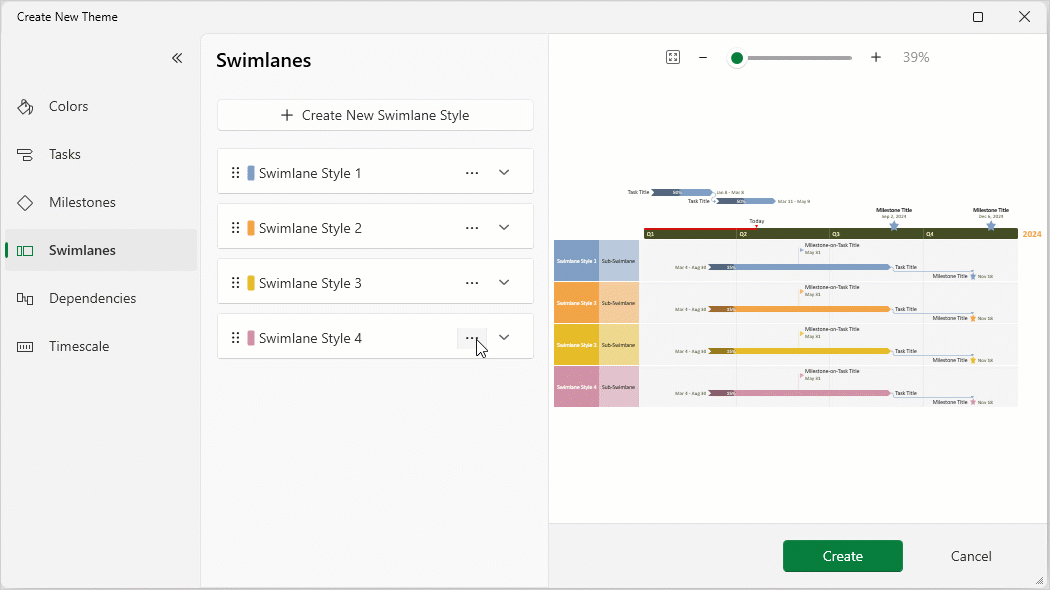Open more options for Swimlane Style 4

coord(471,338)
